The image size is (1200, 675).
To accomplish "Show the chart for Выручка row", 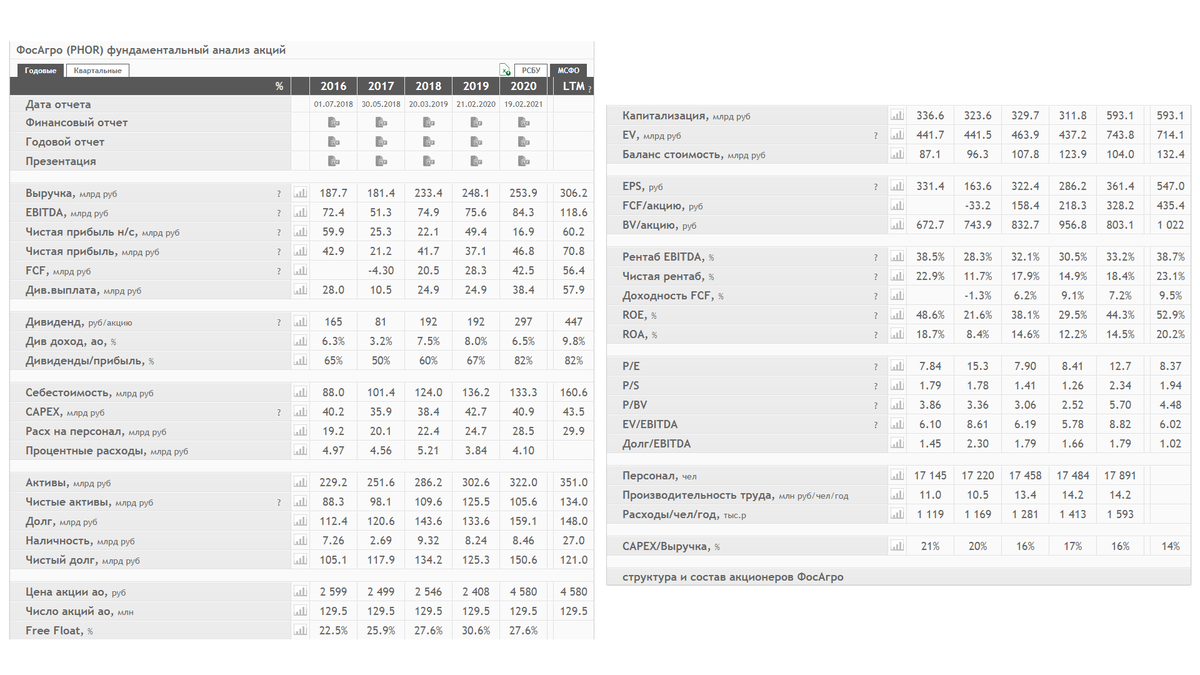I will point(301,193).
